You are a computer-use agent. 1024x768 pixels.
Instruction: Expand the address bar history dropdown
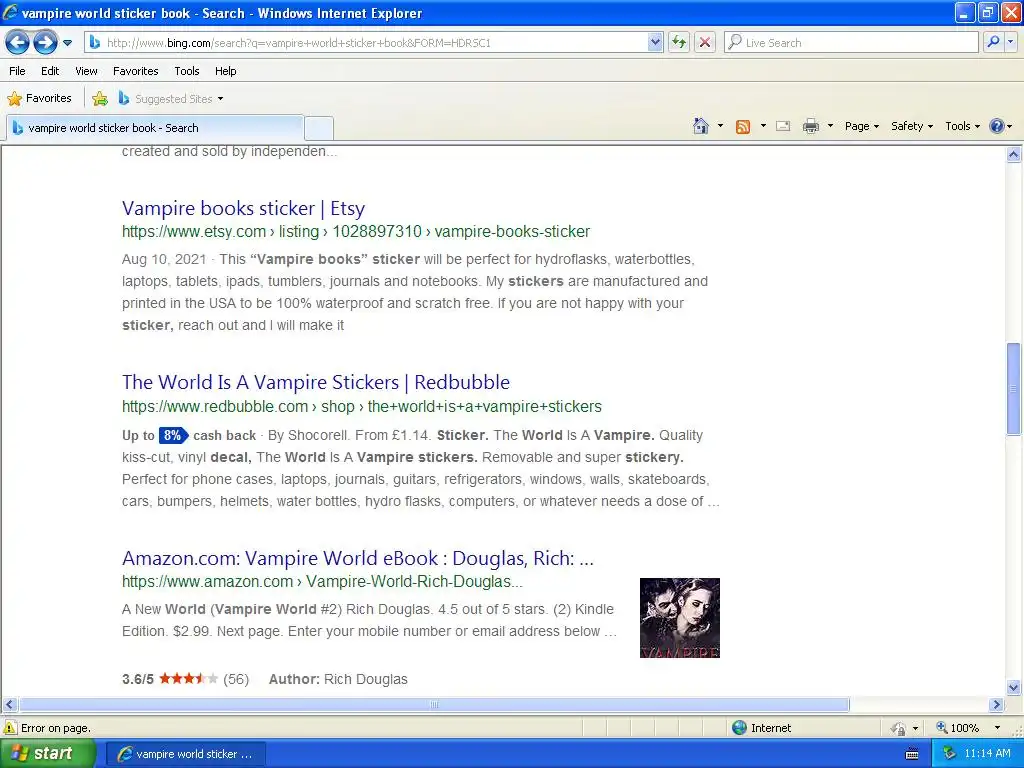[x=656, y=43]
